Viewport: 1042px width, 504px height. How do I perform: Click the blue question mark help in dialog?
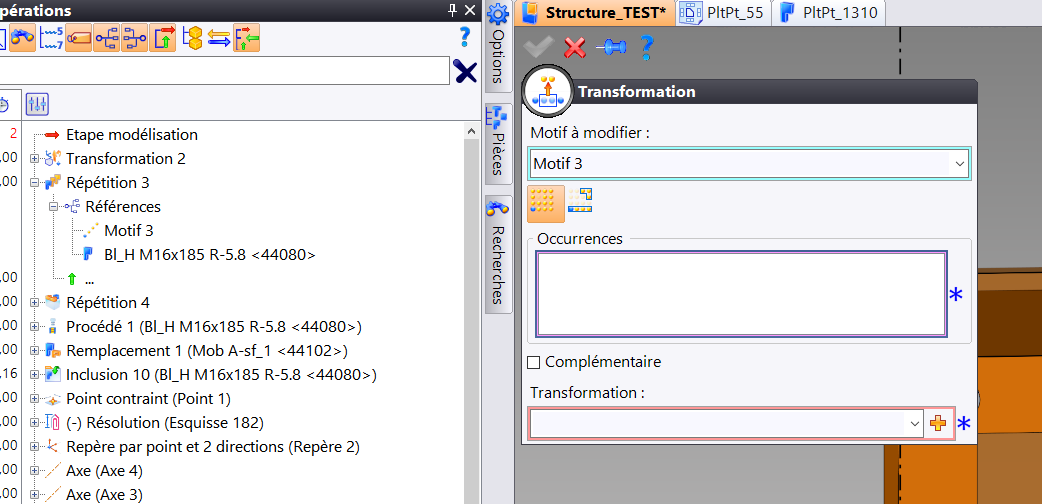(x=646, y=47)
